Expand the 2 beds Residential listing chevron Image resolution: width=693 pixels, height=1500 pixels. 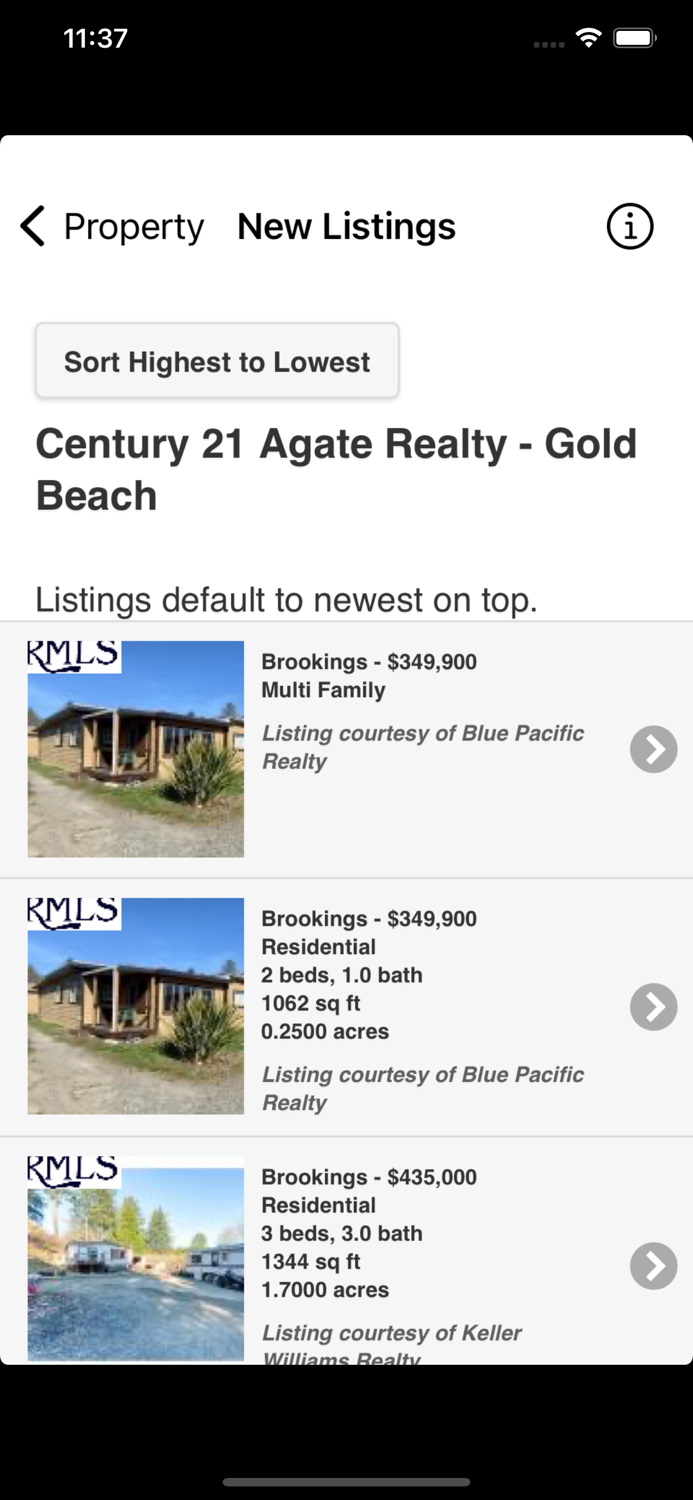point(653,1007)
